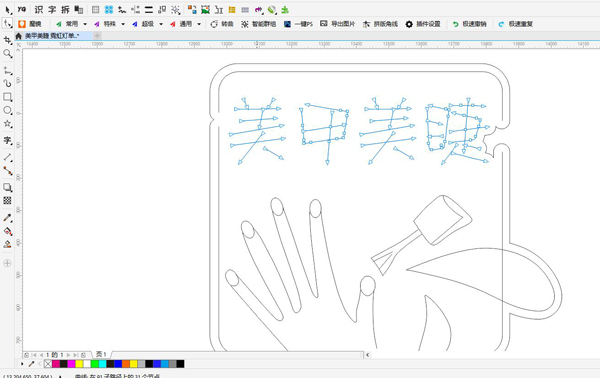Select the 美甲美睫 blue text curves

tap(359, 130)
